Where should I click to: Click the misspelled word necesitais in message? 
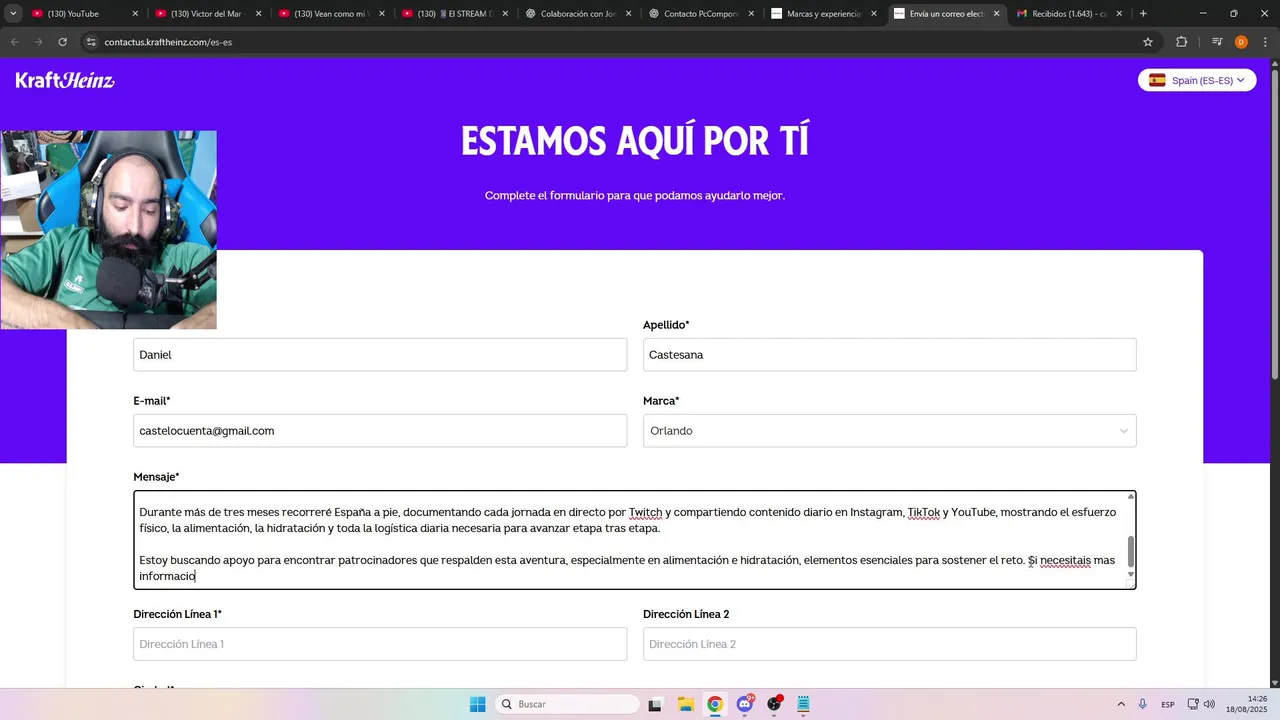1065,560
